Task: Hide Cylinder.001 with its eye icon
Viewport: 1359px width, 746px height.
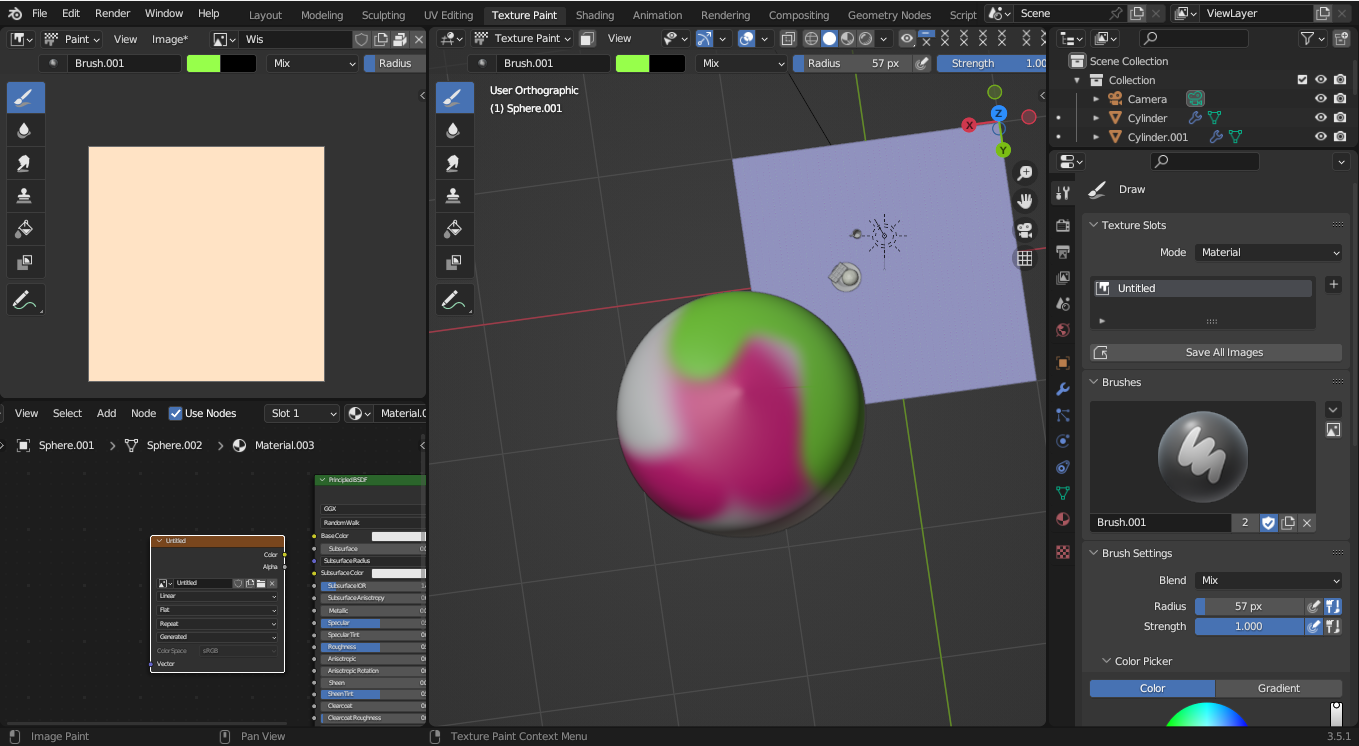Action: pyautogui.click(x=1321, y=137)
